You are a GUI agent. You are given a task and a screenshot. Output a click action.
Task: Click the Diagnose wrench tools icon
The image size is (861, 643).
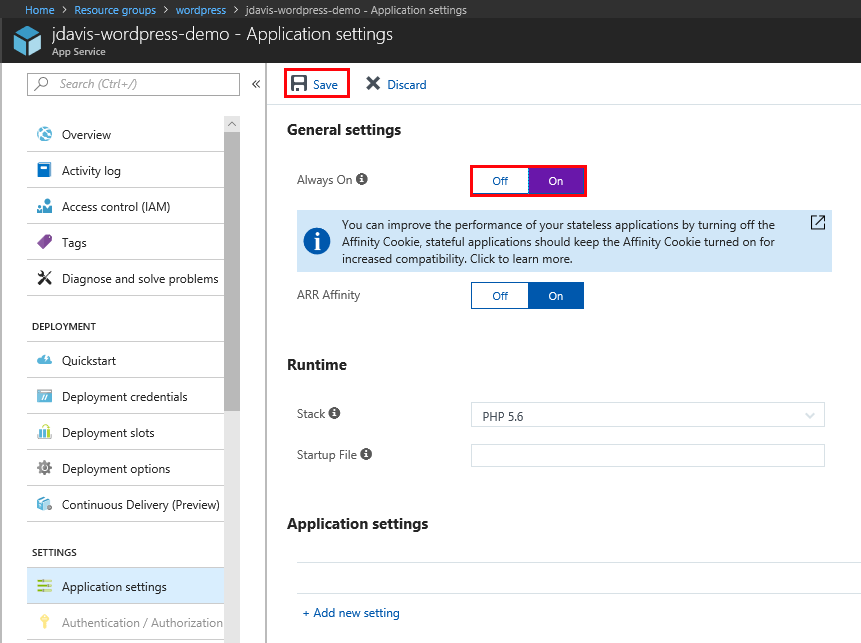(x=44, y=278)
